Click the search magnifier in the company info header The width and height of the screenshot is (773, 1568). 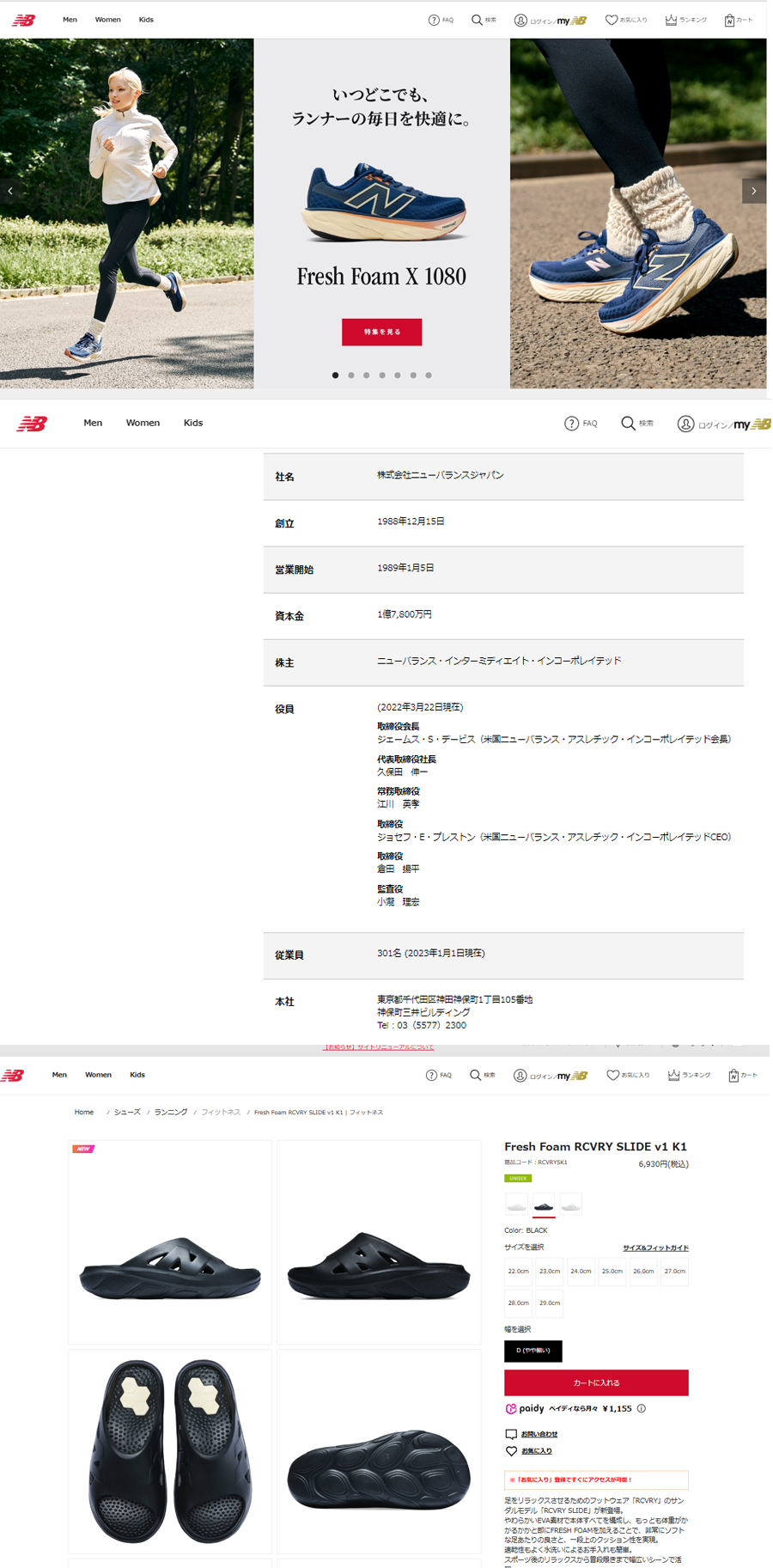coord(628,424)
